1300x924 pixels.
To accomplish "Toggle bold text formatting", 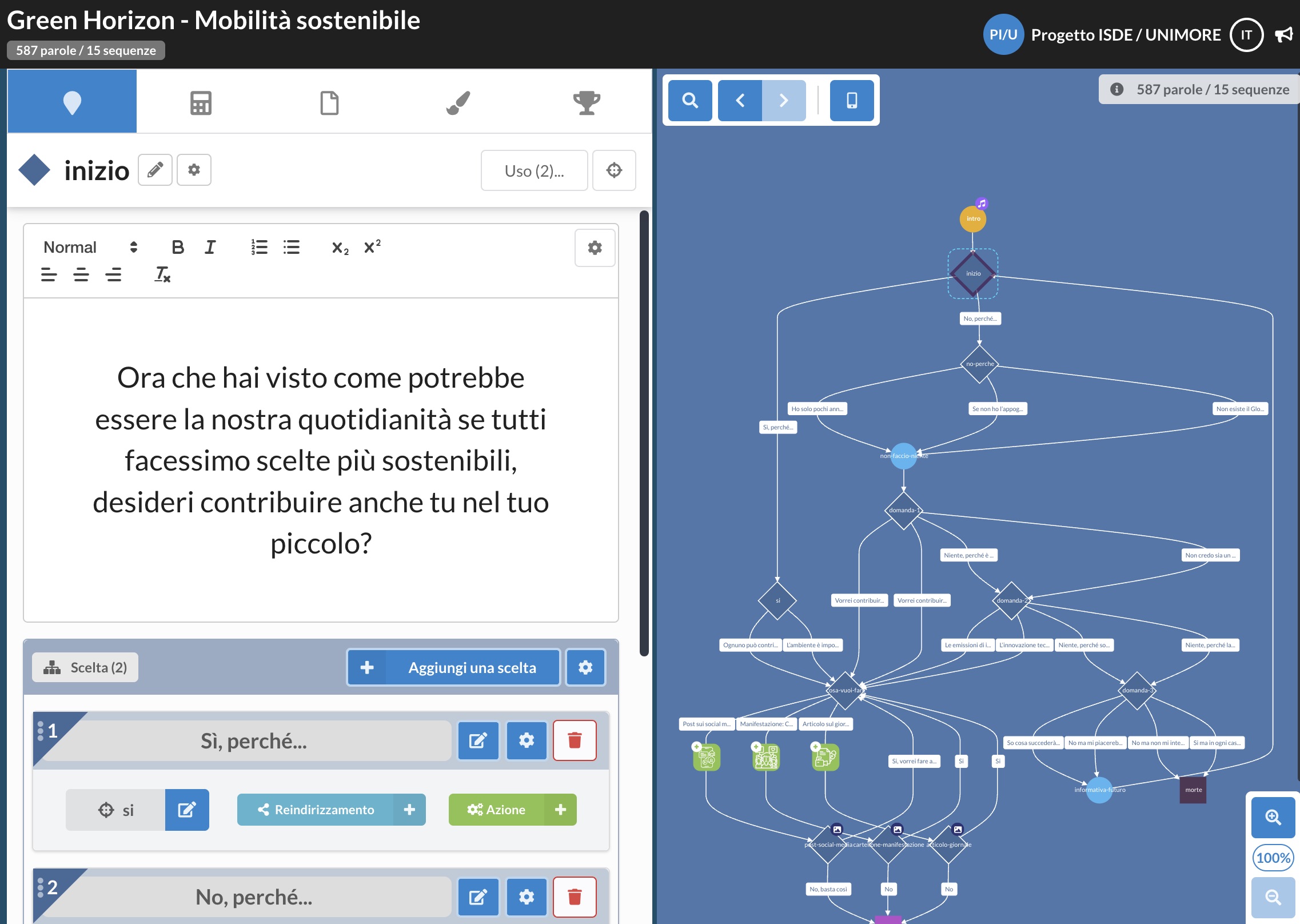I will pyautogui.click(x=178, y=247).
